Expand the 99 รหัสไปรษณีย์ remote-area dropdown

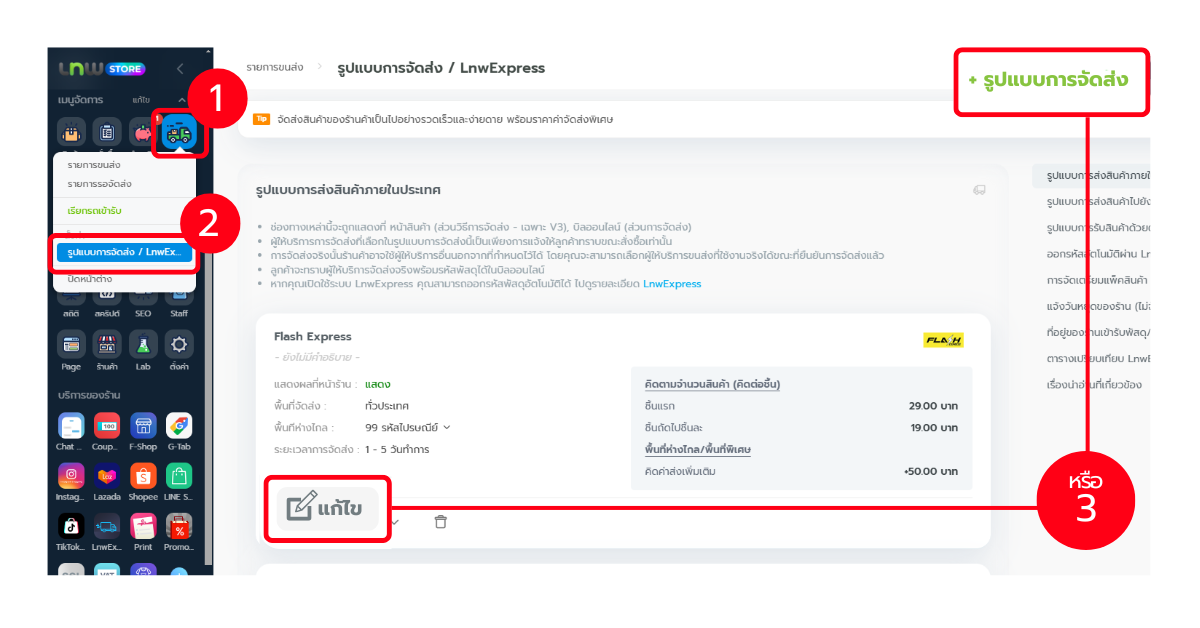446,428
